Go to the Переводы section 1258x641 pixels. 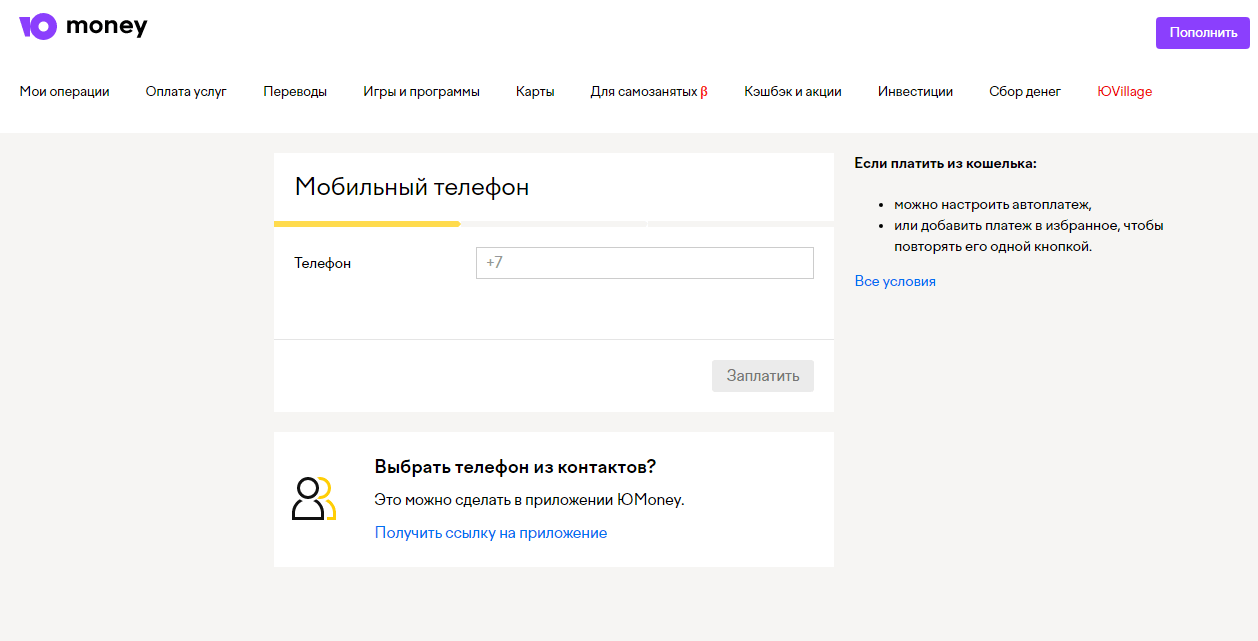tap(295, 91)
